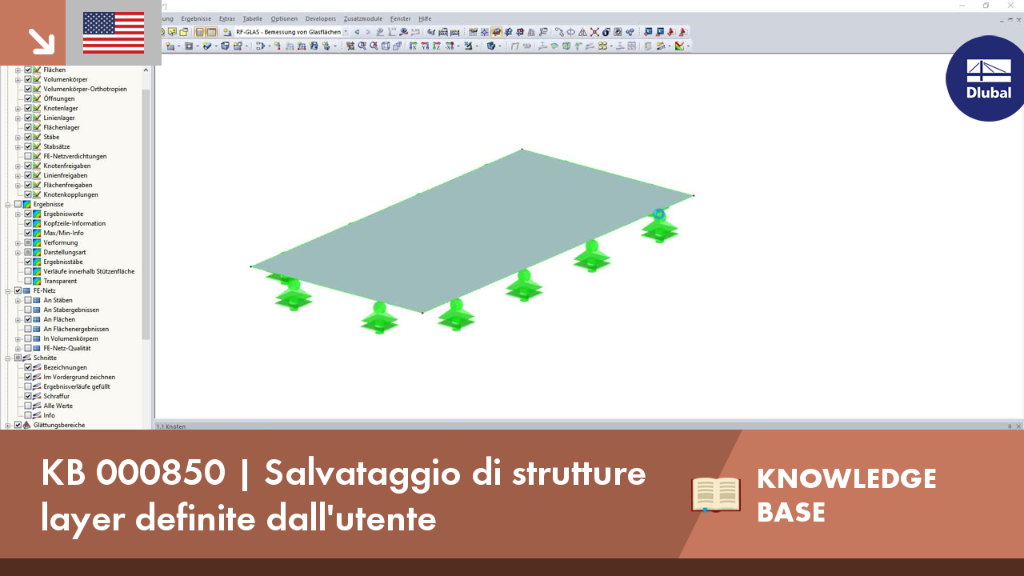Image resolution: width=1024 pixels, height=576 pixels.
Task: Open the Zusatzmodule menu
Action: pos(362,19)
